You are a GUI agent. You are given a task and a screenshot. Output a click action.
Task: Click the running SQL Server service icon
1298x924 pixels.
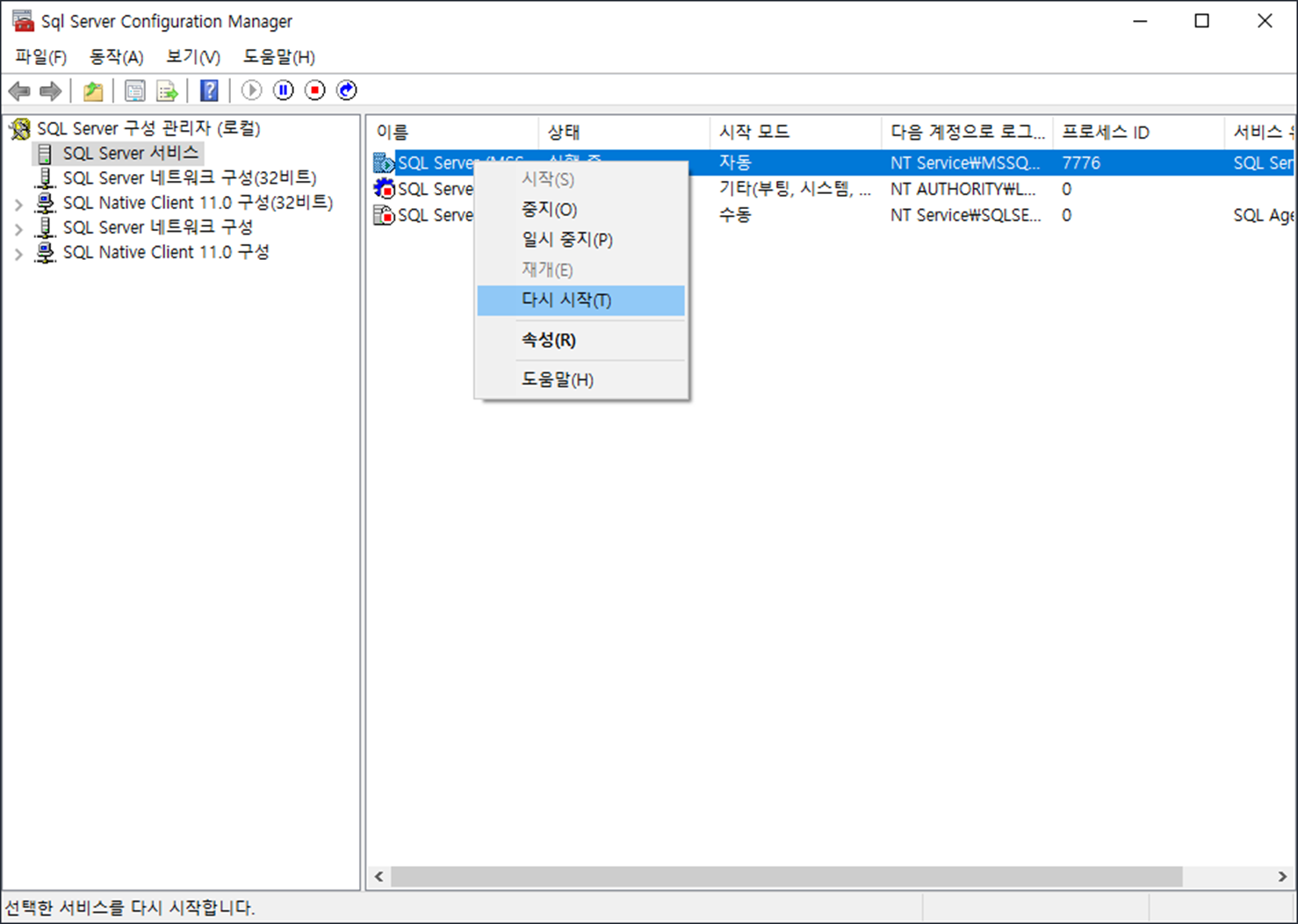[x=384, y=162]
